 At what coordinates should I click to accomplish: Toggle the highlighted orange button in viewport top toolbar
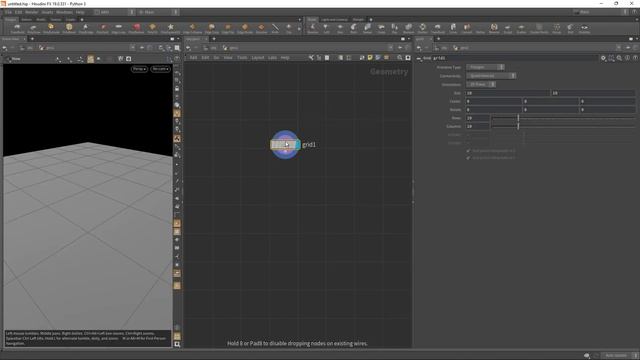90,59
